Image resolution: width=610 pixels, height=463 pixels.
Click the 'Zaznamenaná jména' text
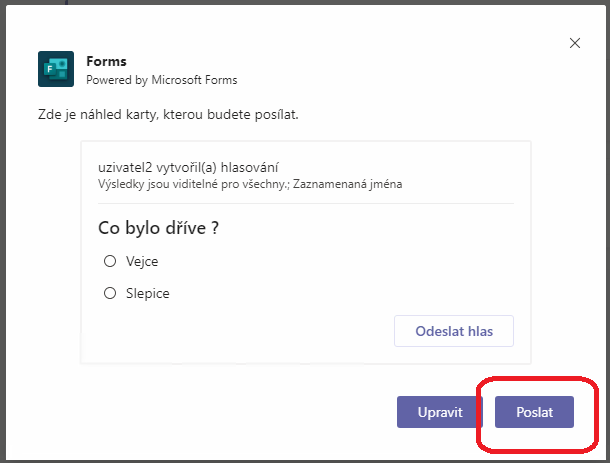(347, 184)
